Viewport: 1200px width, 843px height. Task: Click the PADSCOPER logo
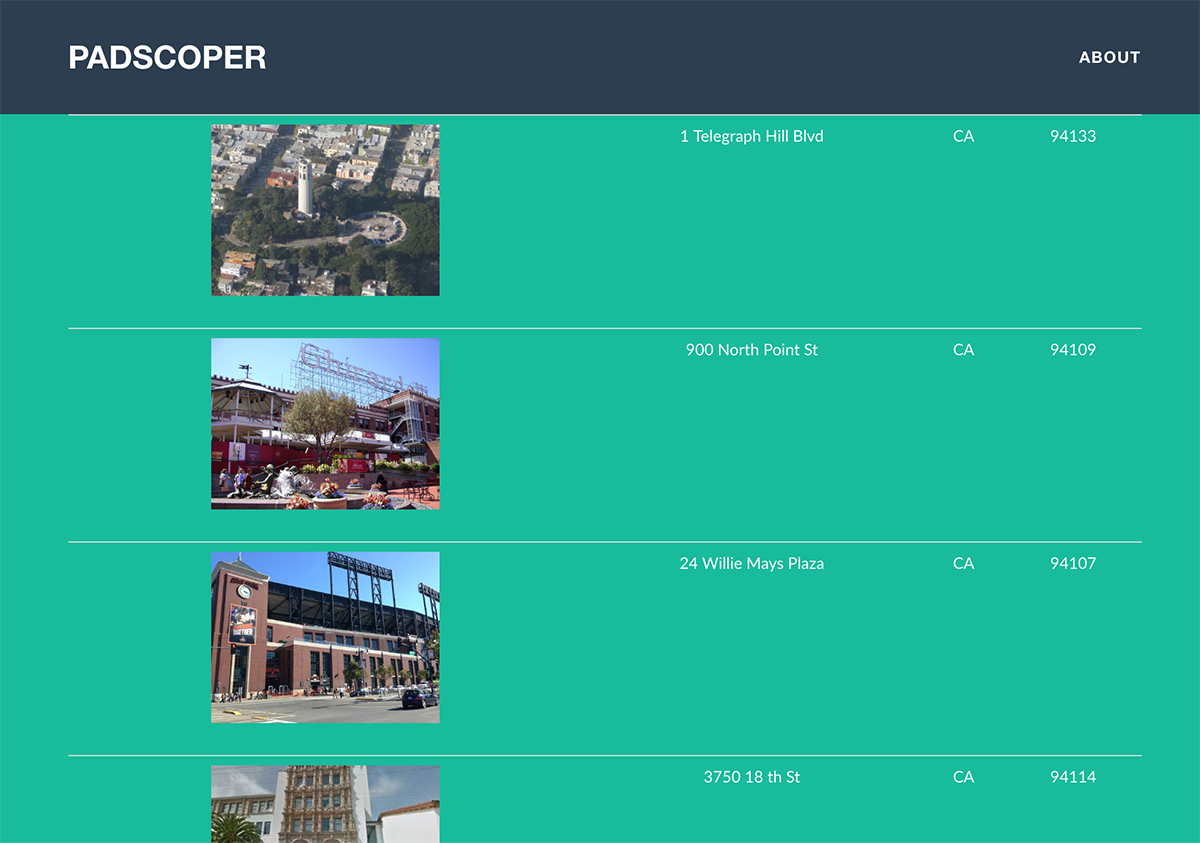[x=167, y=57]
